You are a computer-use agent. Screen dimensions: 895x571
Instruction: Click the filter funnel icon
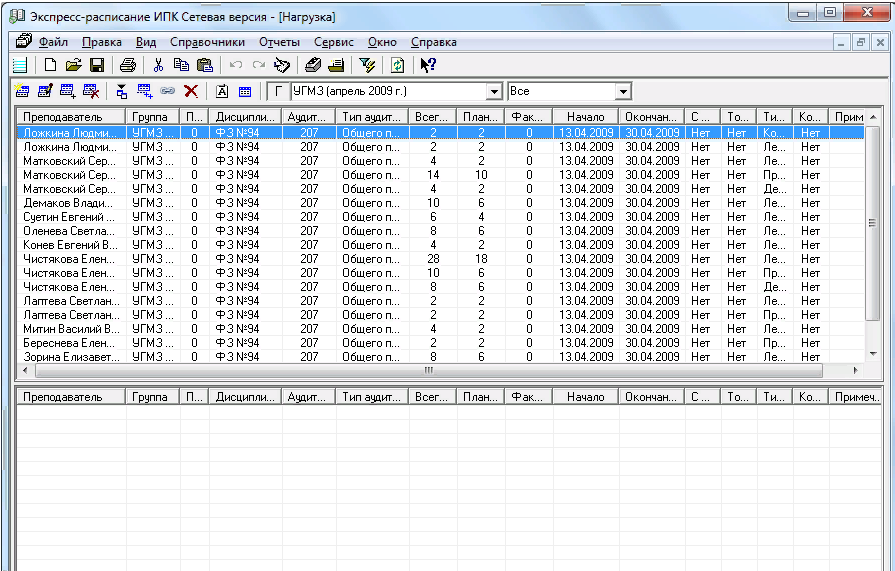367,66
